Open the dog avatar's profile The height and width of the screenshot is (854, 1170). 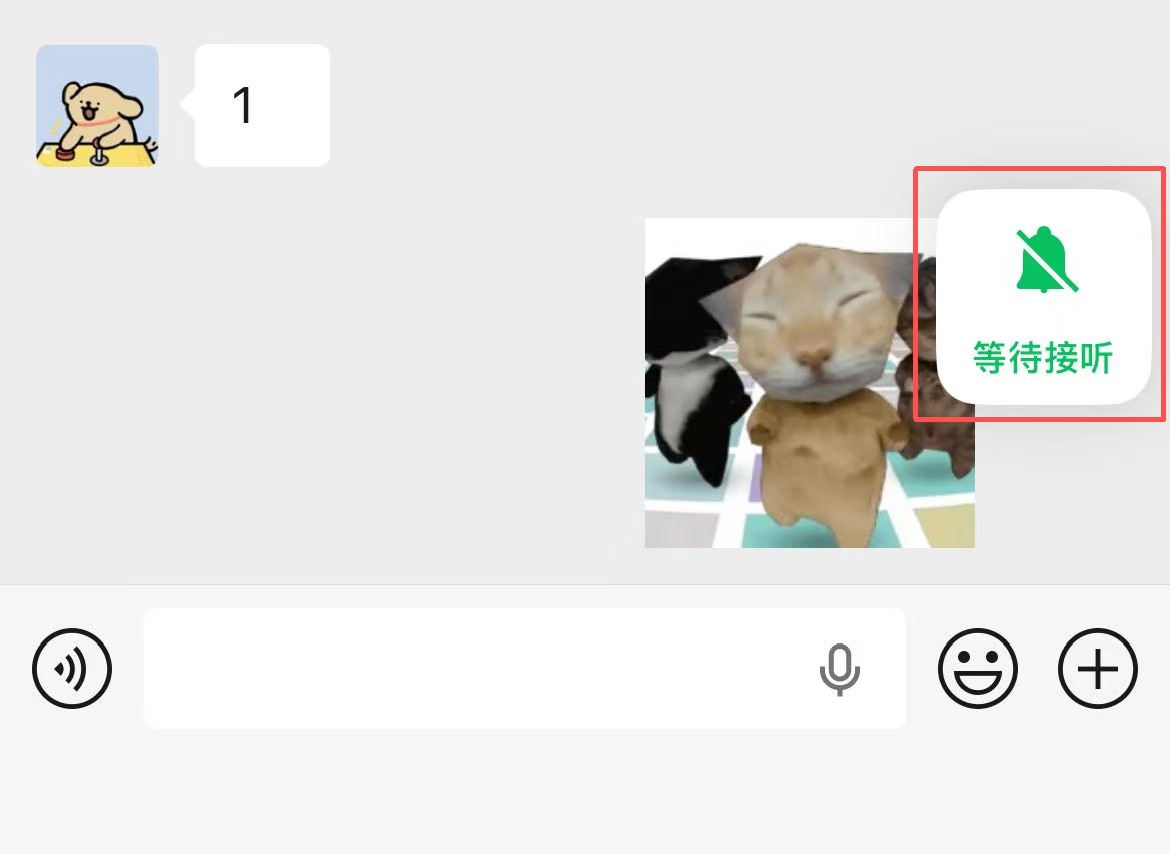click(97, 105)
